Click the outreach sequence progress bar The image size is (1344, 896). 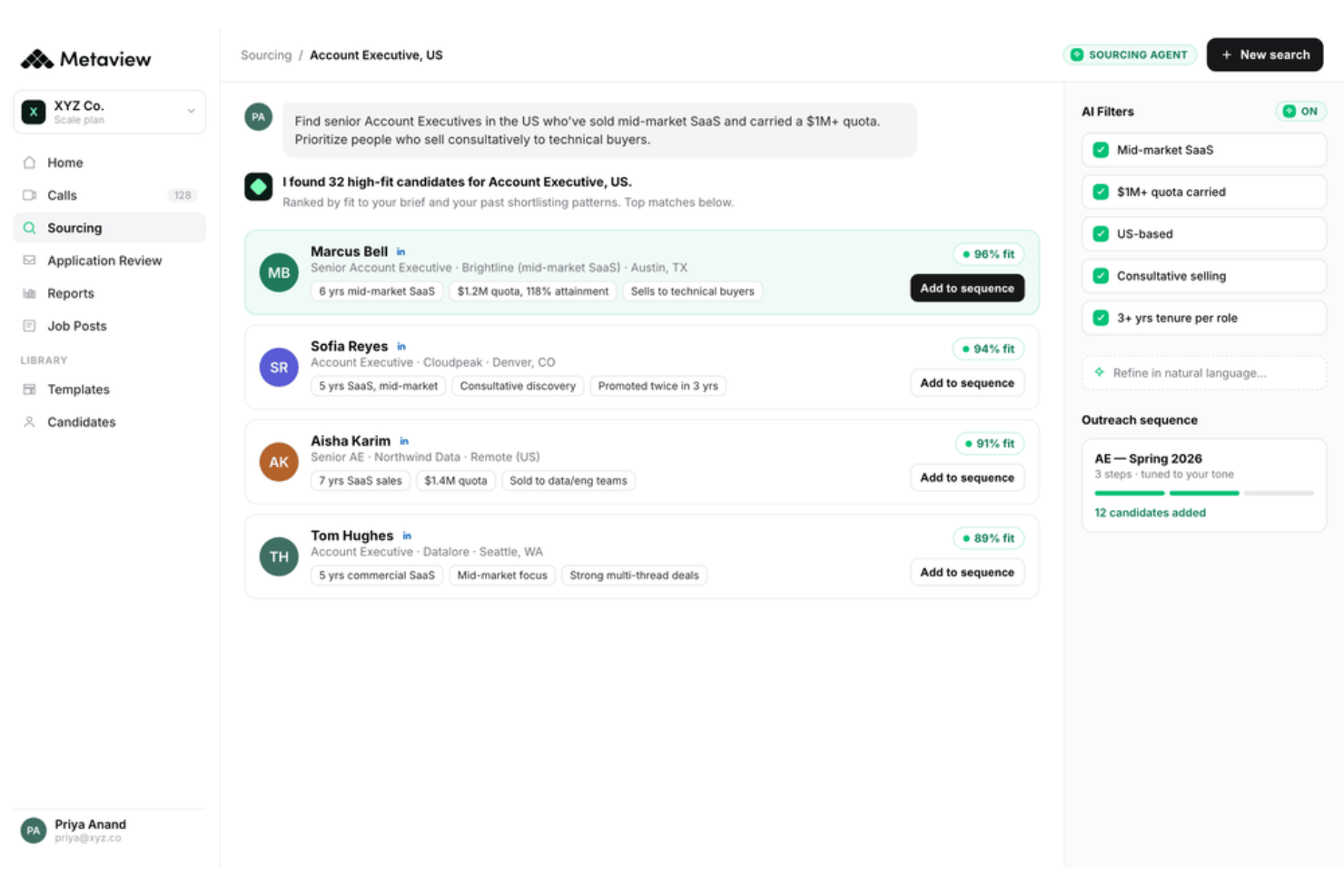pyautogui.click(x=1204, y=493)
